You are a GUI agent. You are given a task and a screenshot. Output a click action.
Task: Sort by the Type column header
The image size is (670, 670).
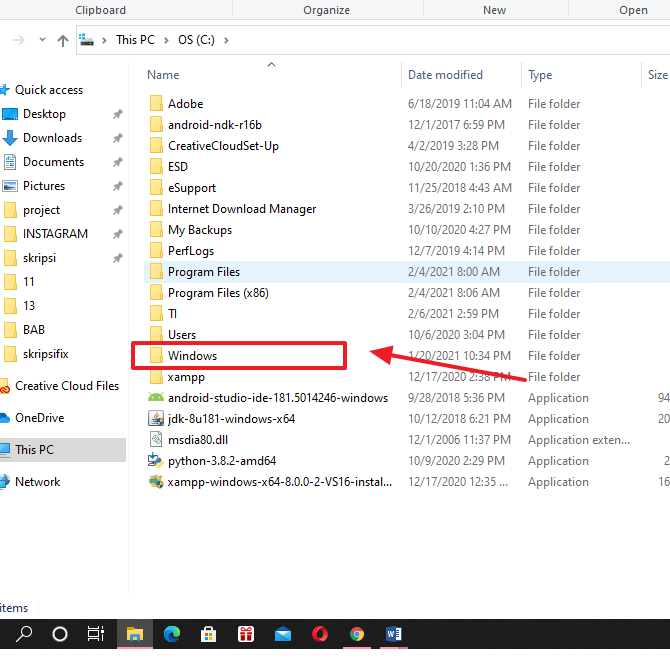click(x=540, y=75)
